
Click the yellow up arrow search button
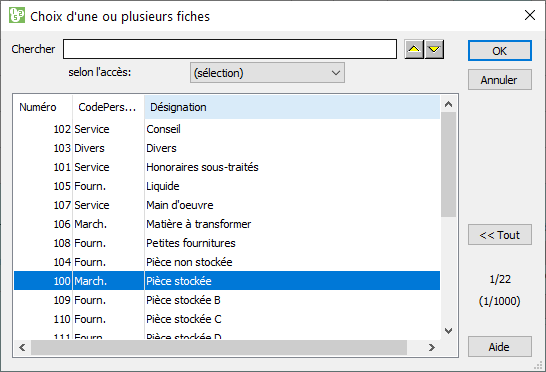point(414,49)
